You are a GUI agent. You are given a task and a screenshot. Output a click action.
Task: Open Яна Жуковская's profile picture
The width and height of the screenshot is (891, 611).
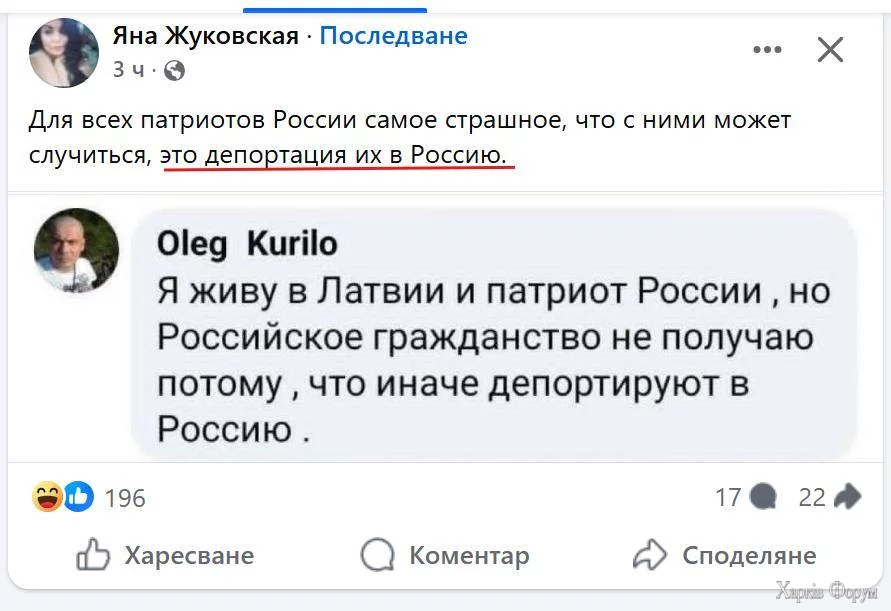pos(64,53)
